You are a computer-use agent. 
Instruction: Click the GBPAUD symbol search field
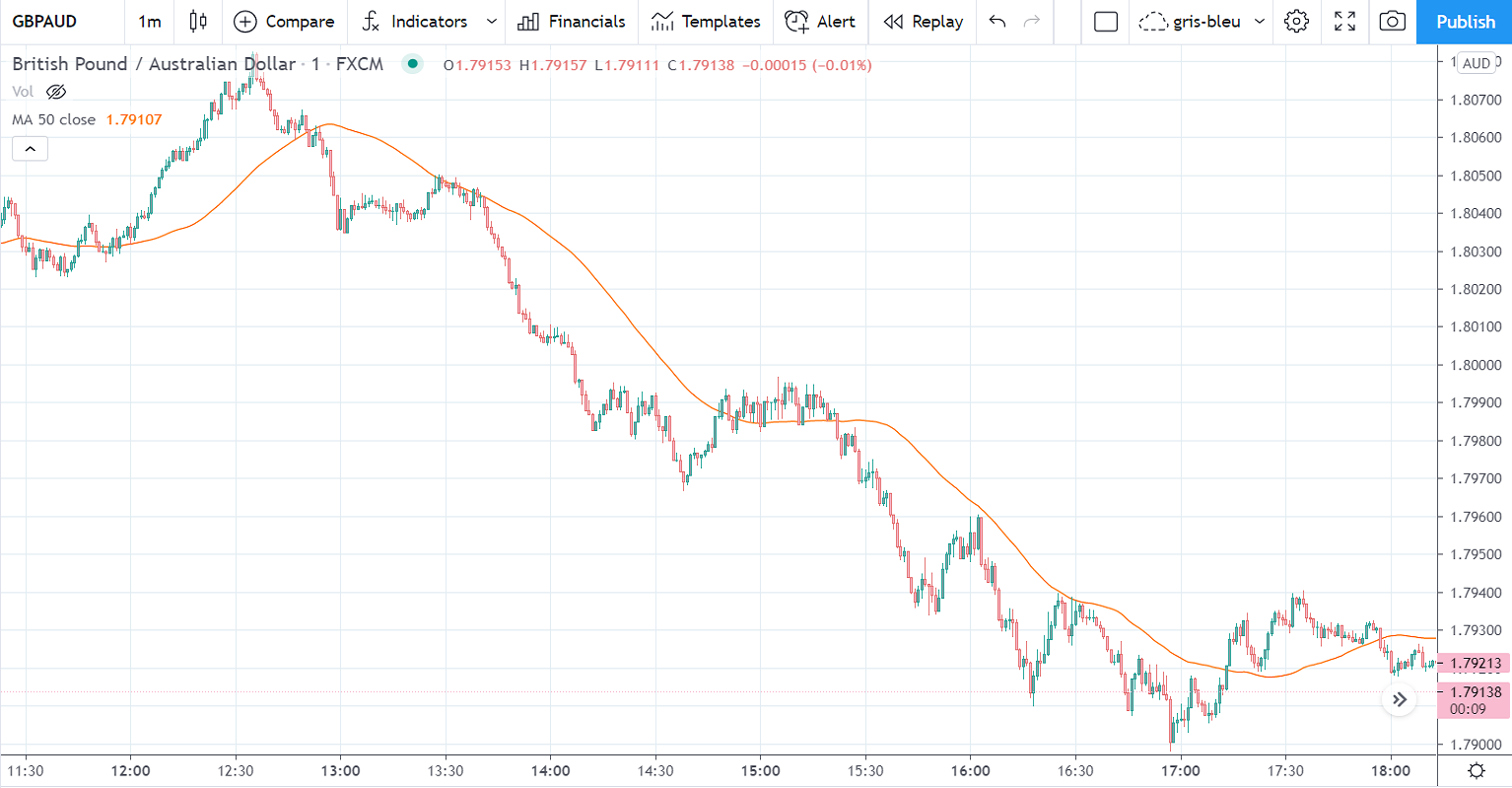coord(44,21)
